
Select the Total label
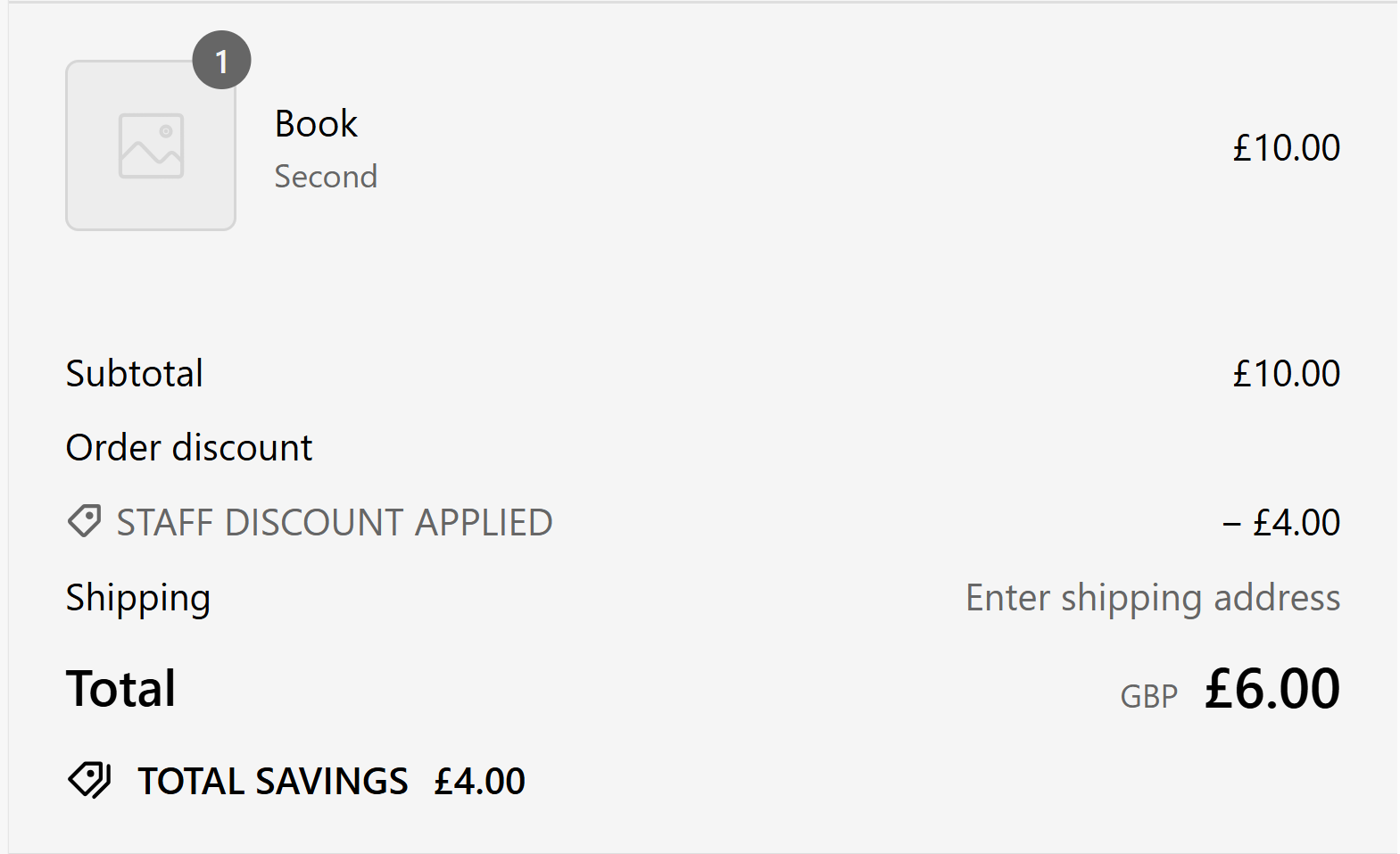[120, 687]
